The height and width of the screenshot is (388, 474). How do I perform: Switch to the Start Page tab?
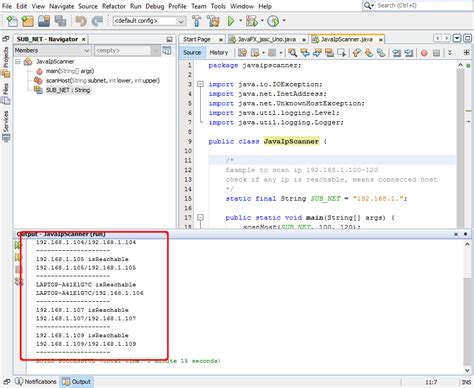click(x=197, y=39)
